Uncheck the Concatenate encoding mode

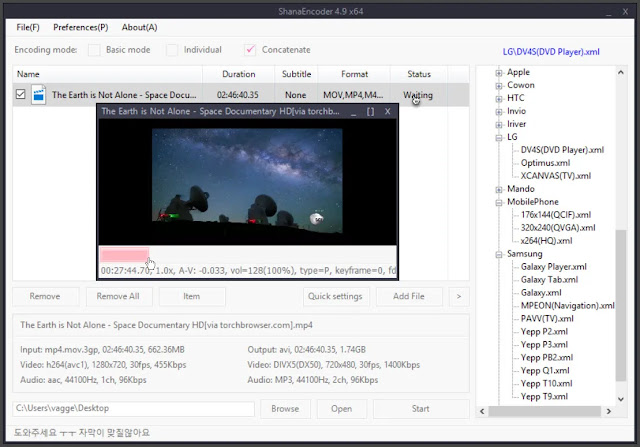click(250, 50)
